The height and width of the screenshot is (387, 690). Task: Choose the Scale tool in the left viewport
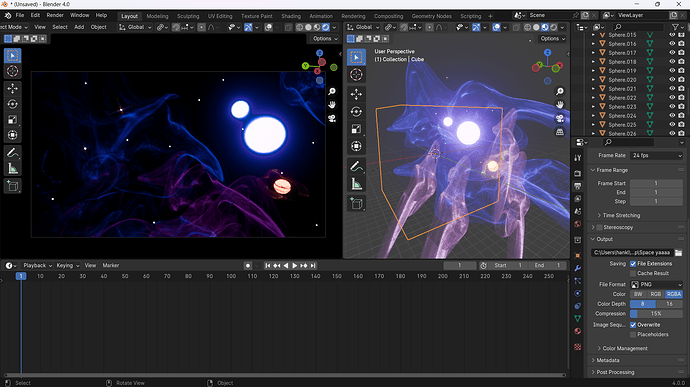(12, 120)
